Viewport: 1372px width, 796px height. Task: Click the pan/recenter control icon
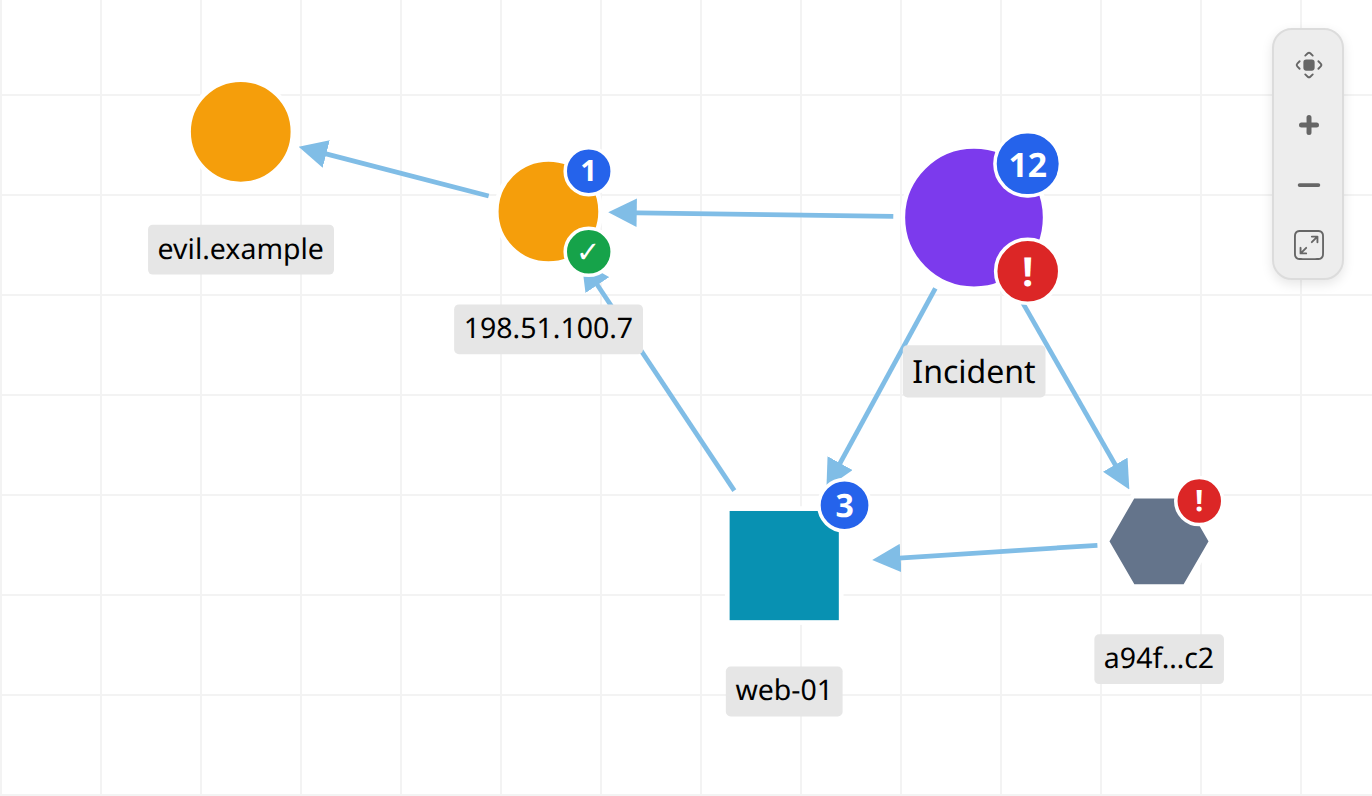click(x=1308, y=65)
